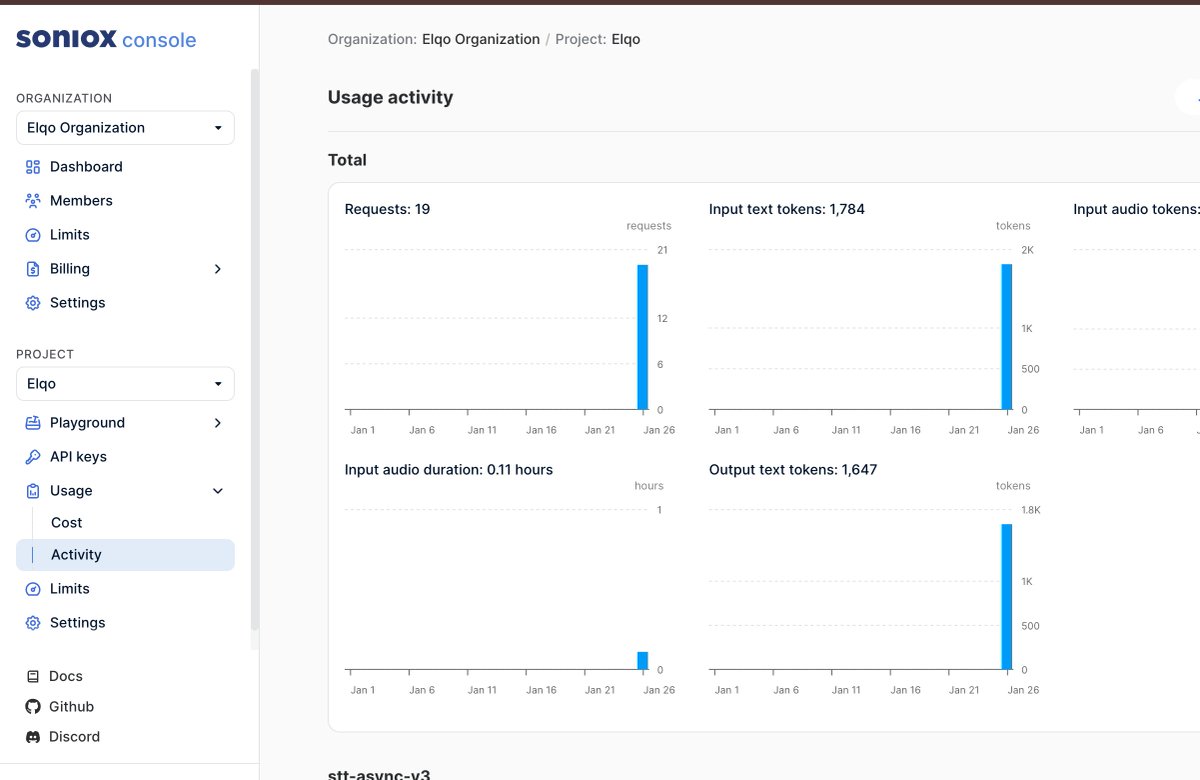Click the Soniox console logo
Image resolution: width=1200 pixels, height=780 pixels.
point(106,40)
